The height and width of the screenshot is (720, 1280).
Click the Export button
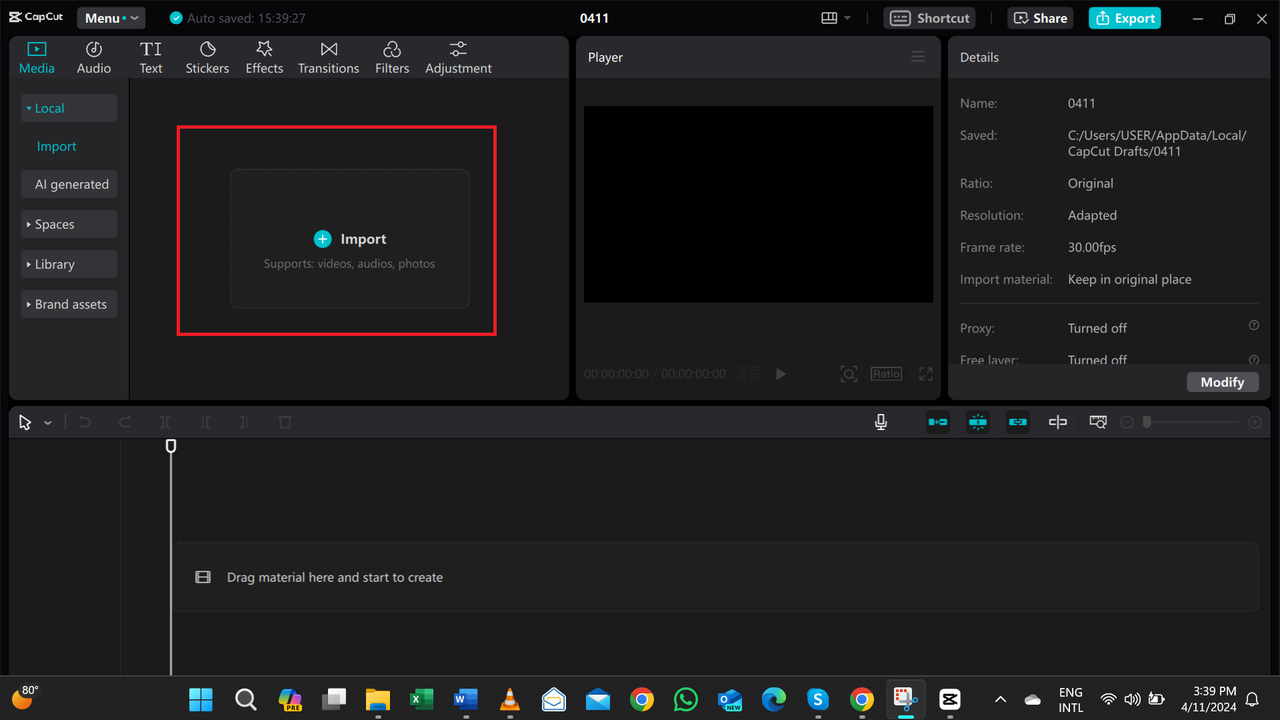pos(1124,17)
